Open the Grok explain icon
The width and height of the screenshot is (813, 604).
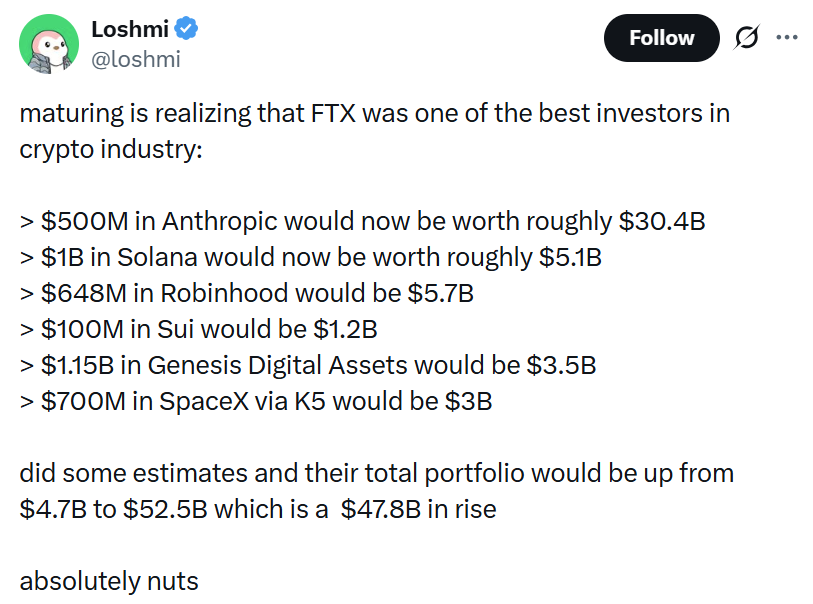pos(746,38)
